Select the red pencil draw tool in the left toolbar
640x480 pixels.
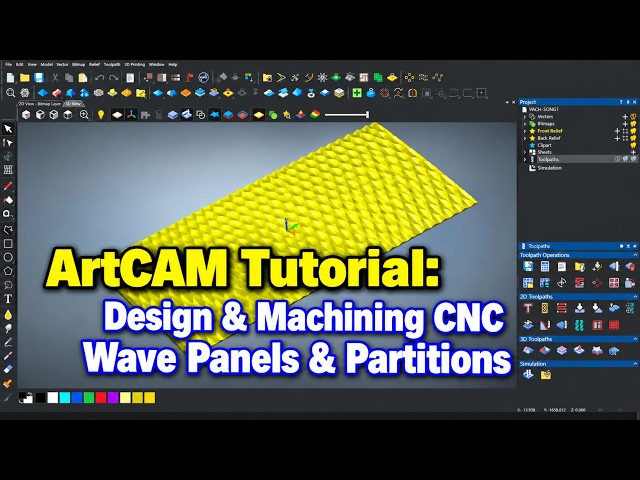(x=8, y=186)
